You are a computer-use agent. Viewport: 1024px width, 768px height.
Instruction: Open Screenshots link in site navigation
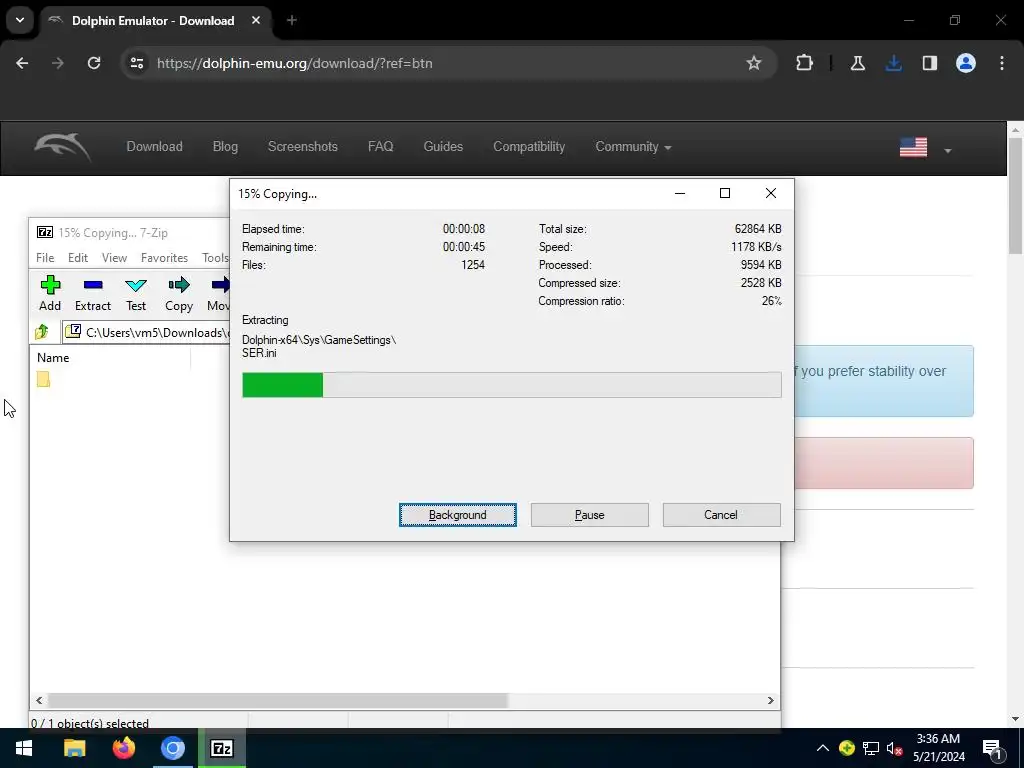[303, 147]
